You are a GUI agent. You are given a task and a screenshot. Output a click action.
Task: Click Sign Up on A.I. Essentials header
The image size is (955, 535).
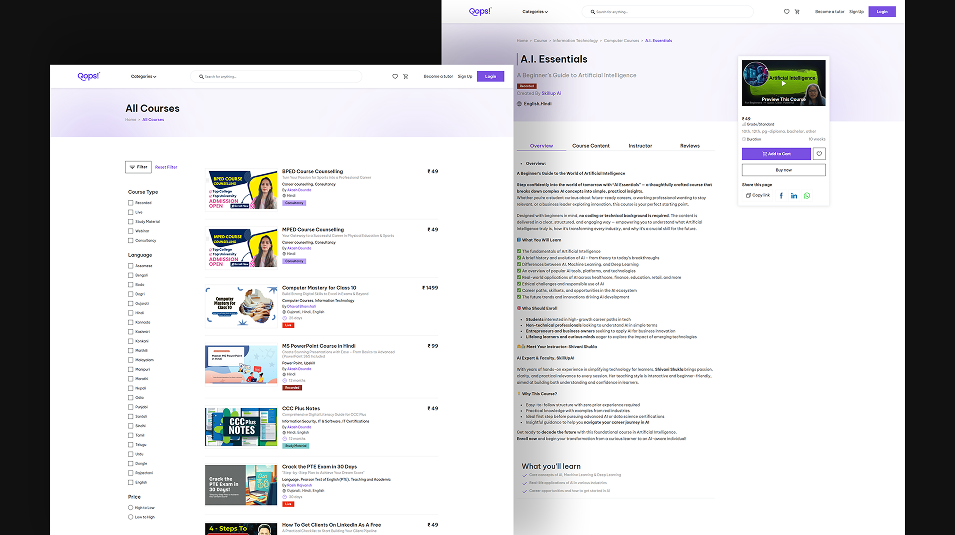(x=856, y=12)
